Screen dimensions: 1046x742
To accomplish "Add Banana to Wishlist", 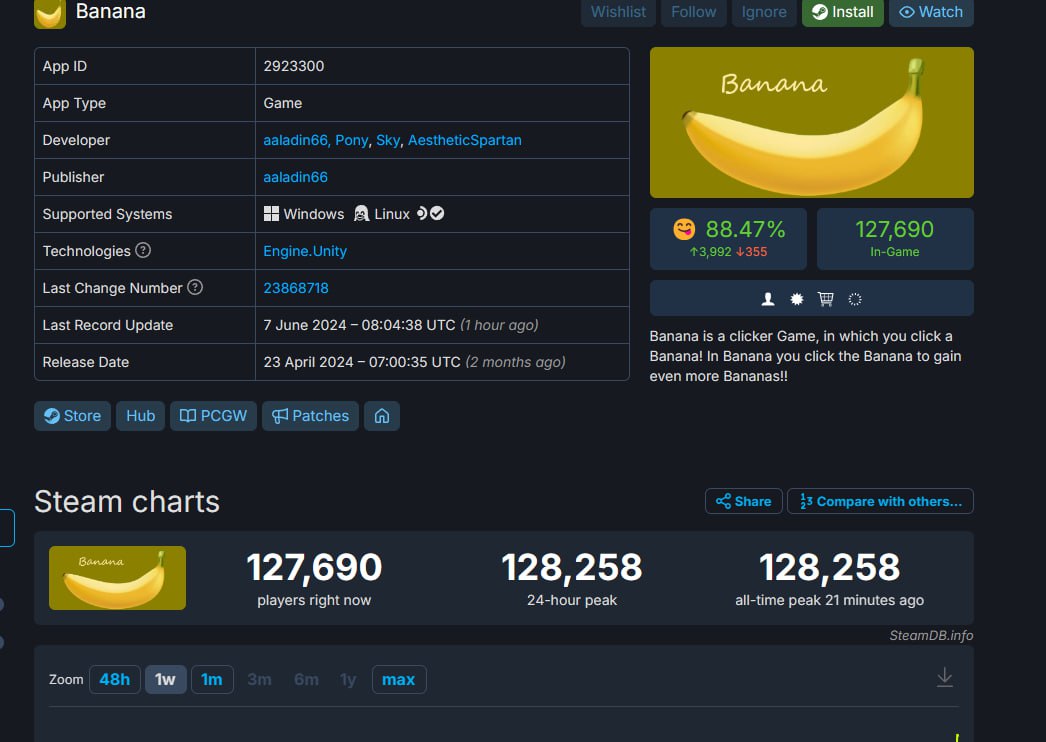I will point(618,13).
